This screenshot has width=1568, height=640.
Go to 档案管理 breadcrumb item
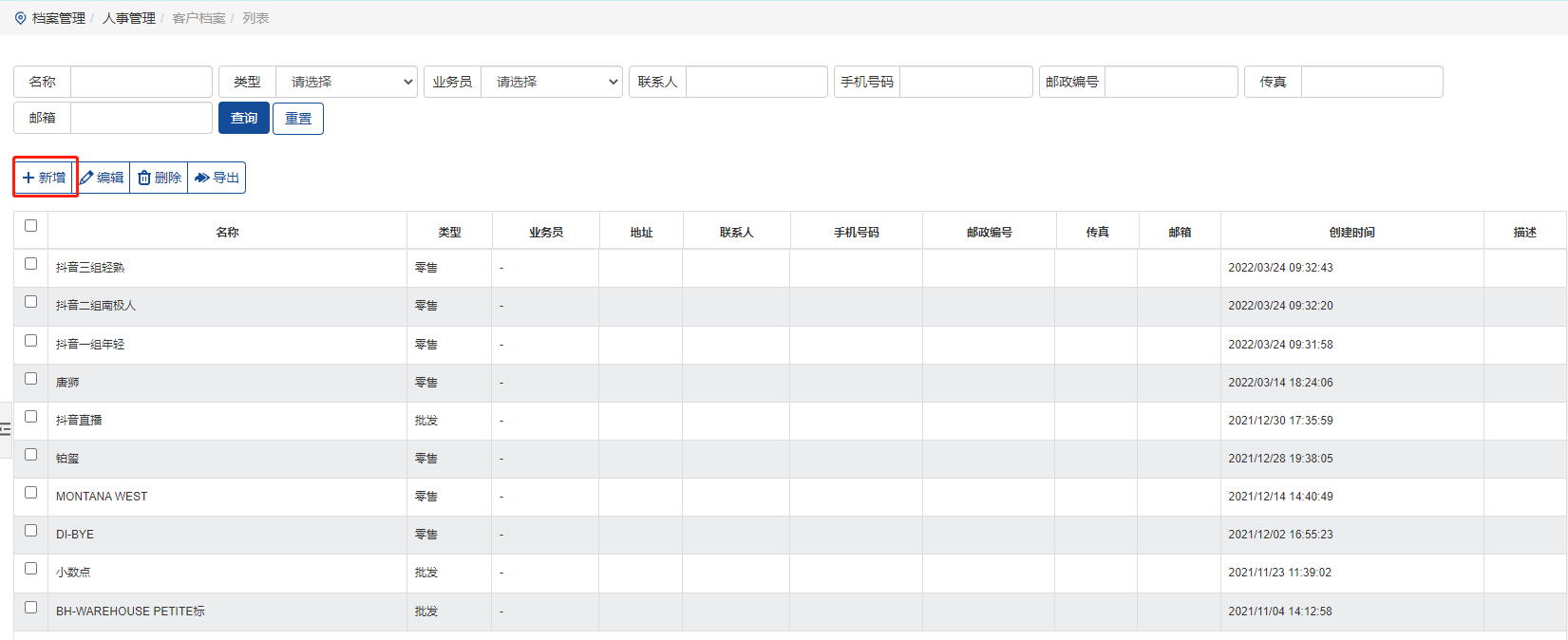coord(59,18)
